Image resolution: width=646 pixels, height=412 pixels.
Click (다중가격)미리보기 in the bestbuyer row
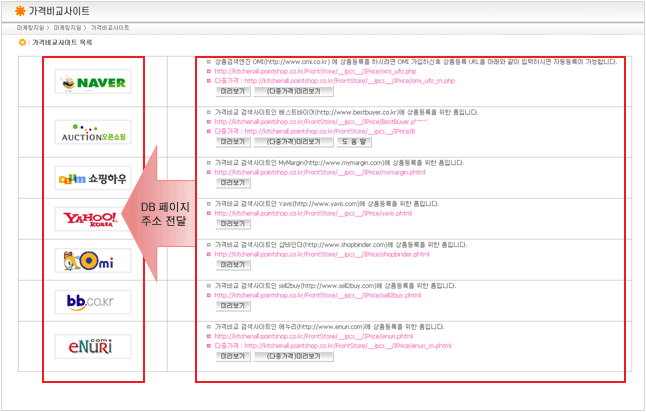[293, 142]
